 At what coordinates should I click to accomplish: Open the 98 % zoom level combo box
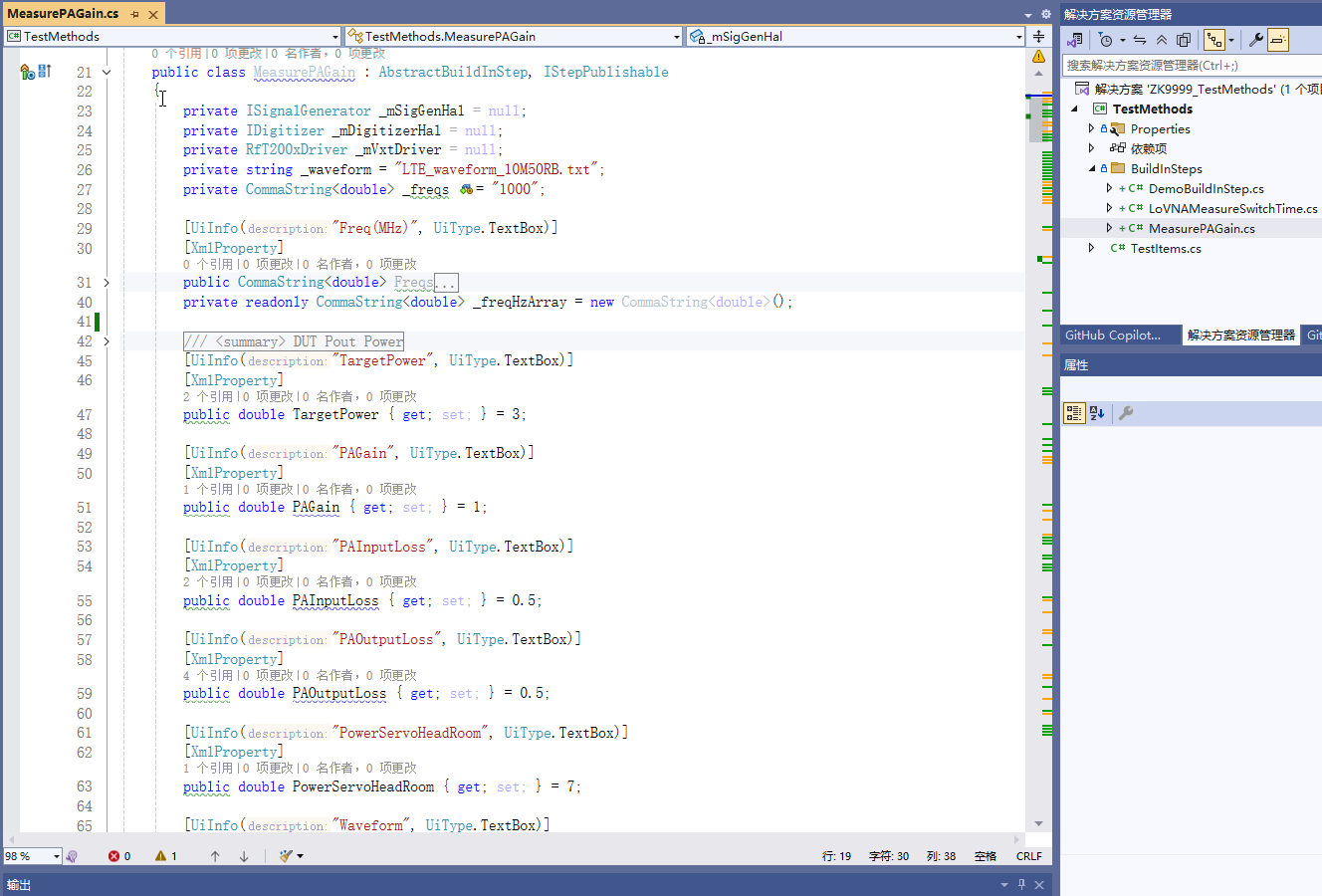click(x=32, y=856)
